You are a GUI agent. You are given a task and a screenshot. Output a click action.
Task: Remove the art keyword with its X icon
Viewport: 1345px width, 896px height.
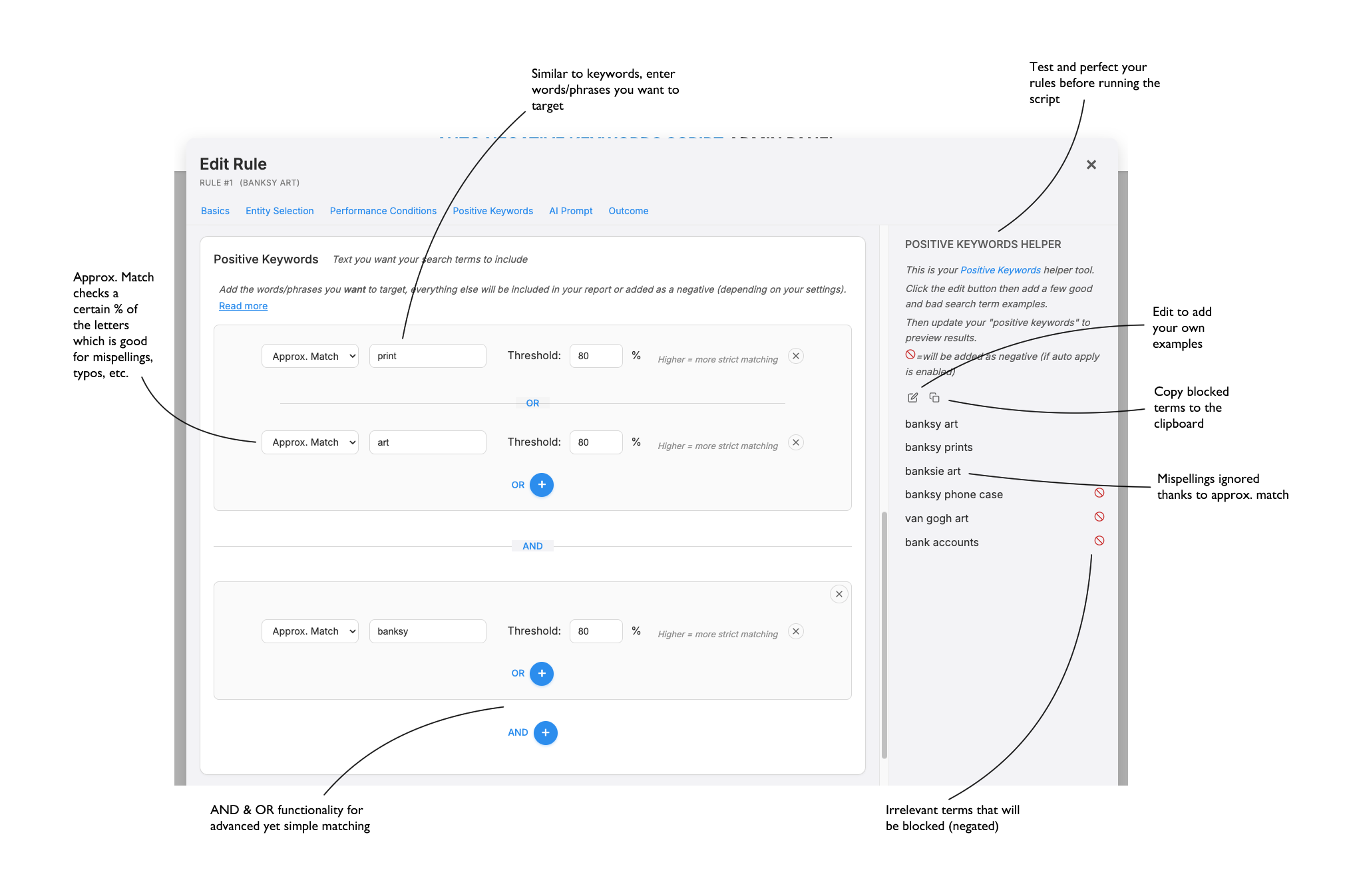tap(795, 442)
